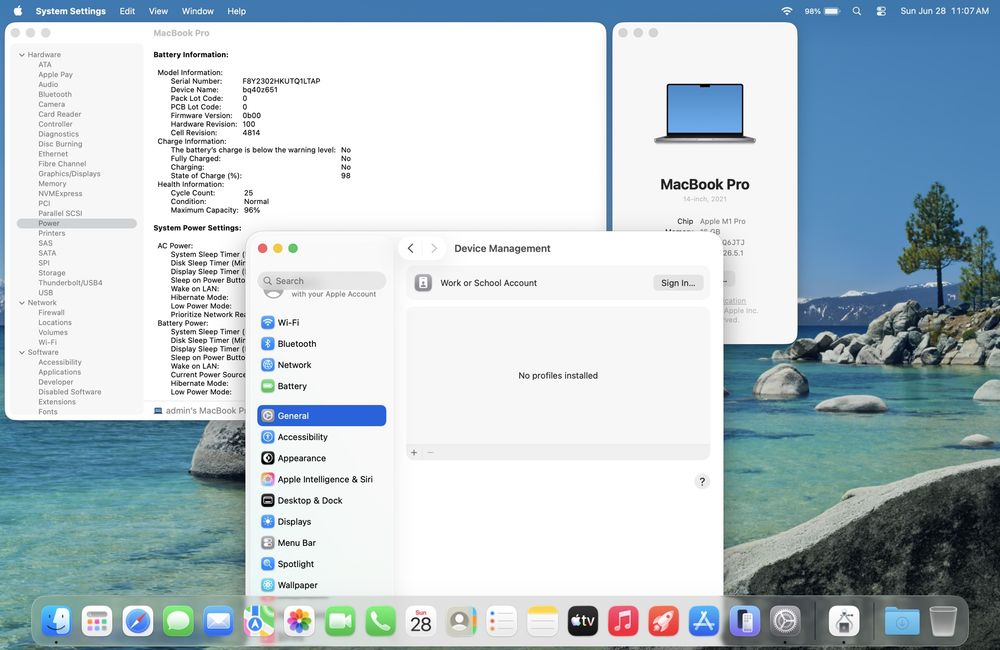Click Spotlight search icon in menu bar
The width and height of the screenshot is (1000, 650).
[x=857, y=11]
